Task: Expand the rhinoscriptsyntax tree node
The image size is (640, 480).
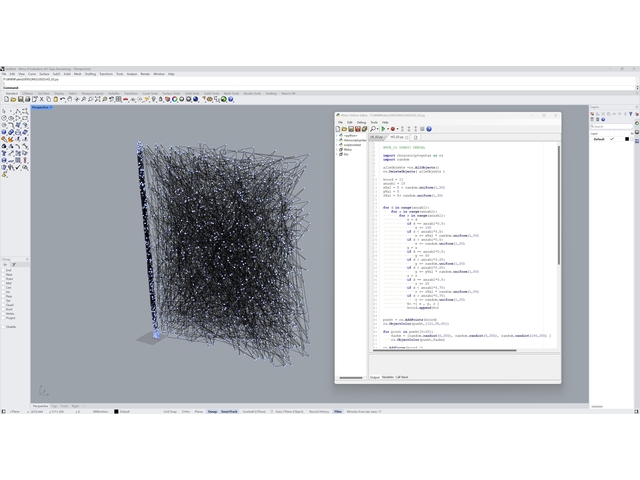Action: coord(337,140)
